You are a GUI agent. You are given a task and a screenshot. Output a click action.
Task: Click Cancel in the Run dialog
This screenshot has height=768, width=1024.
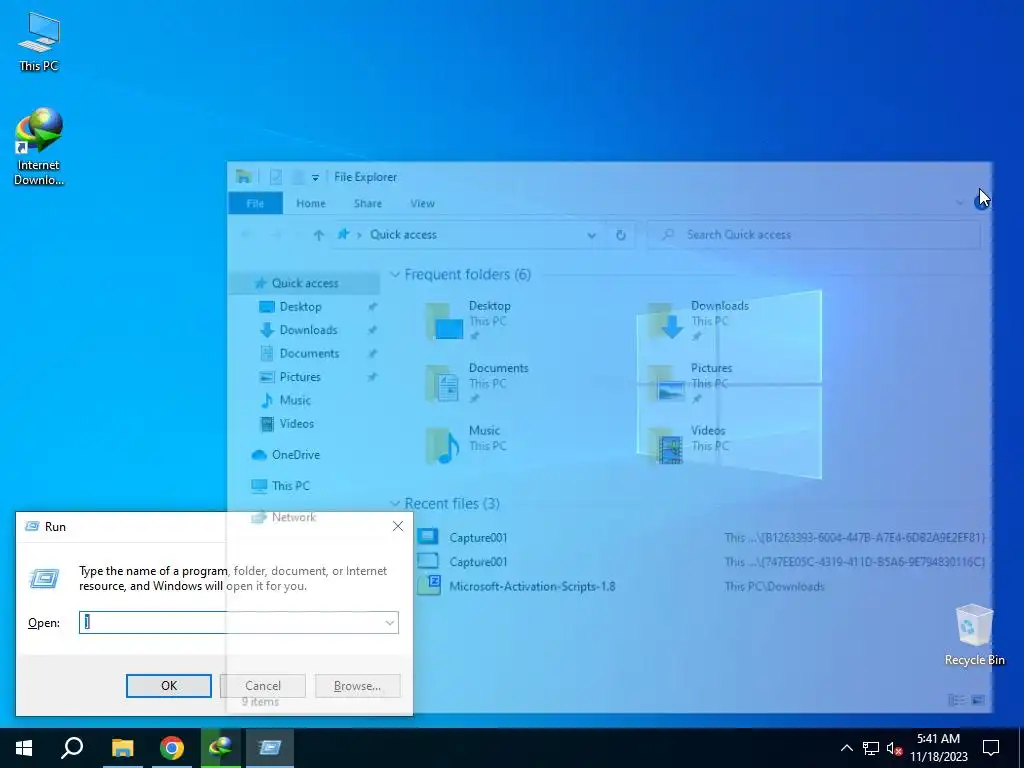pyautogui.click(x=263, y=686)
